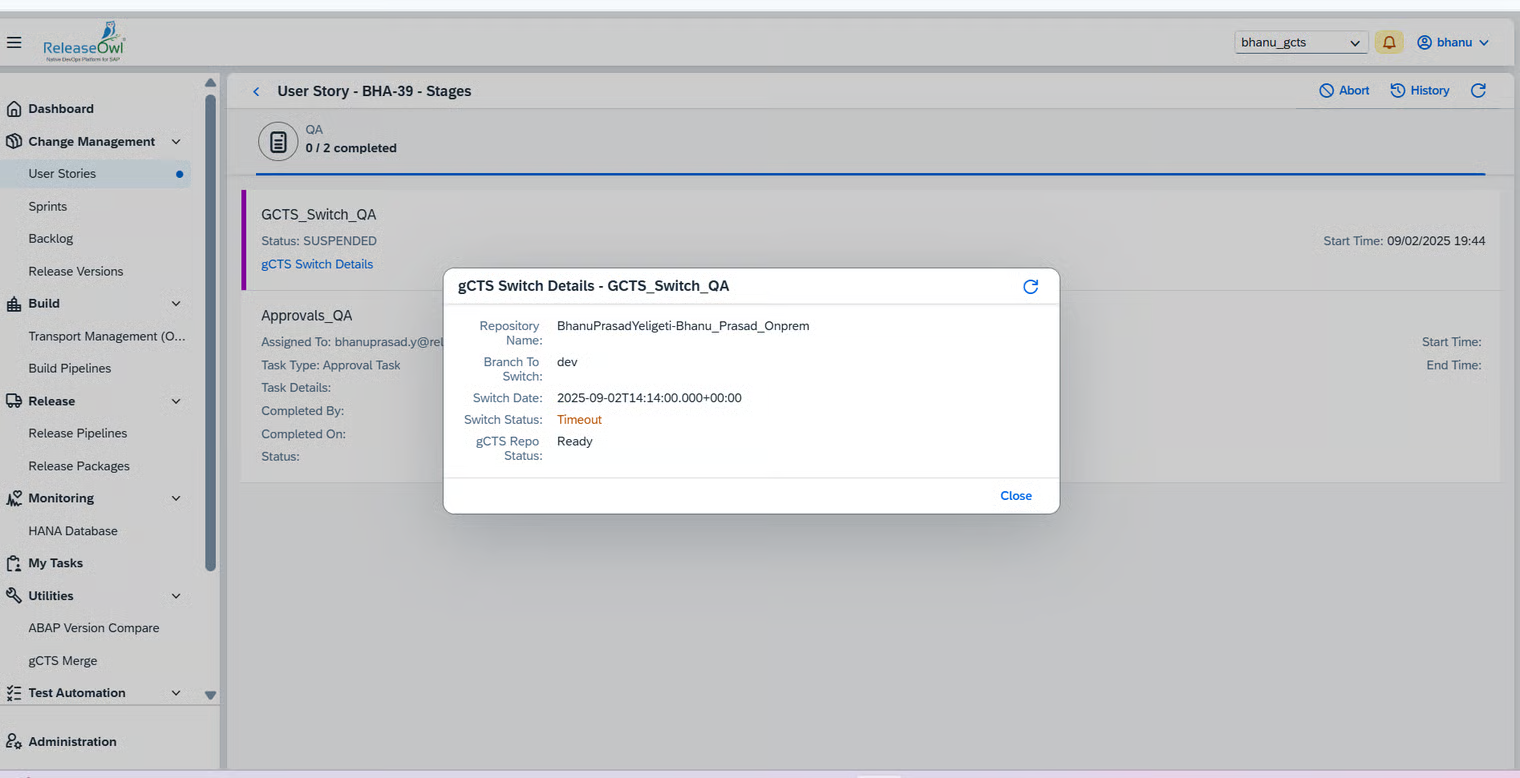This screenshot has height=778, width=1520.
Task: Open the notifications bell
Action: coord(1389,42)
